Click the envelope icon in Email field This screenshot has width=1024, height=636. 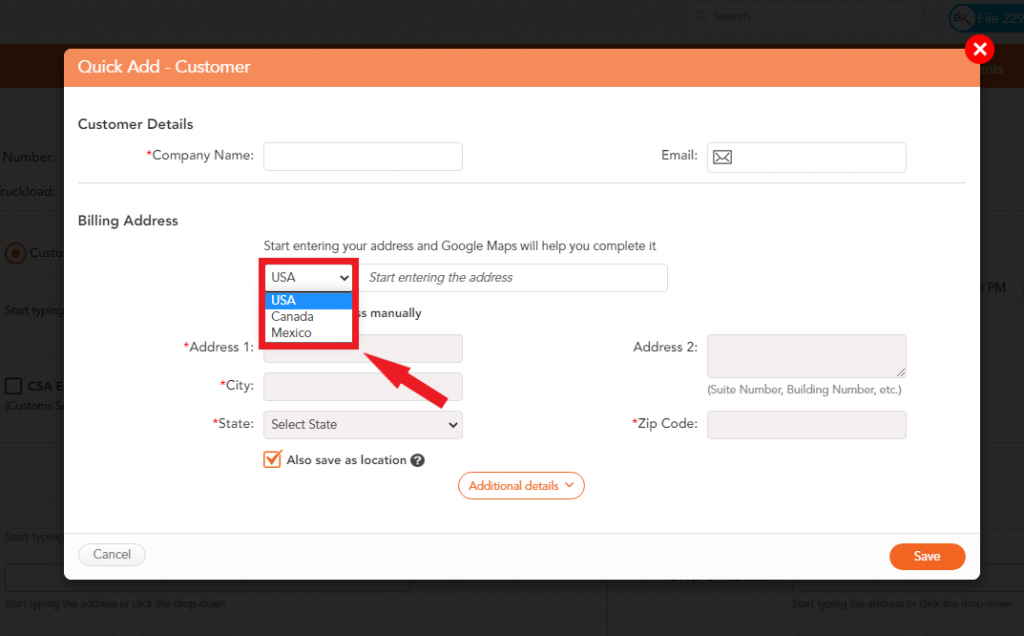pyautogui.click(x=722, y=157)
